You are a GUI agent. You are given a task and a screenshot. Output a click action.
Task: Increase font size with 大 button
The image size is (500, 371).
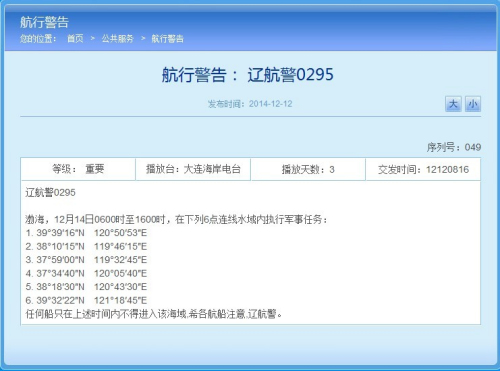453,104
